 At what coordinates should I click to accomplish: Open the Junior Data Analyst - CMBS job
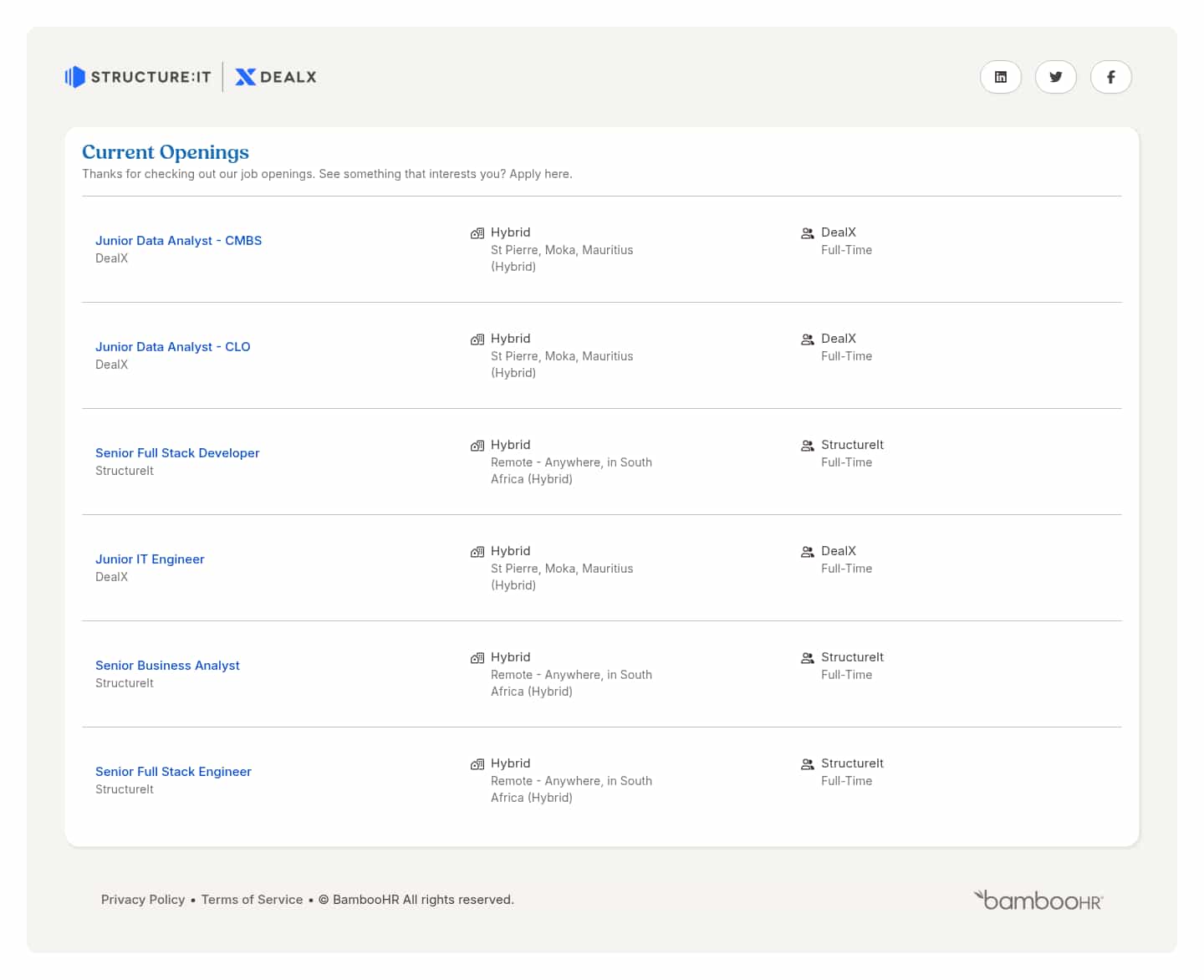[178, 241]
